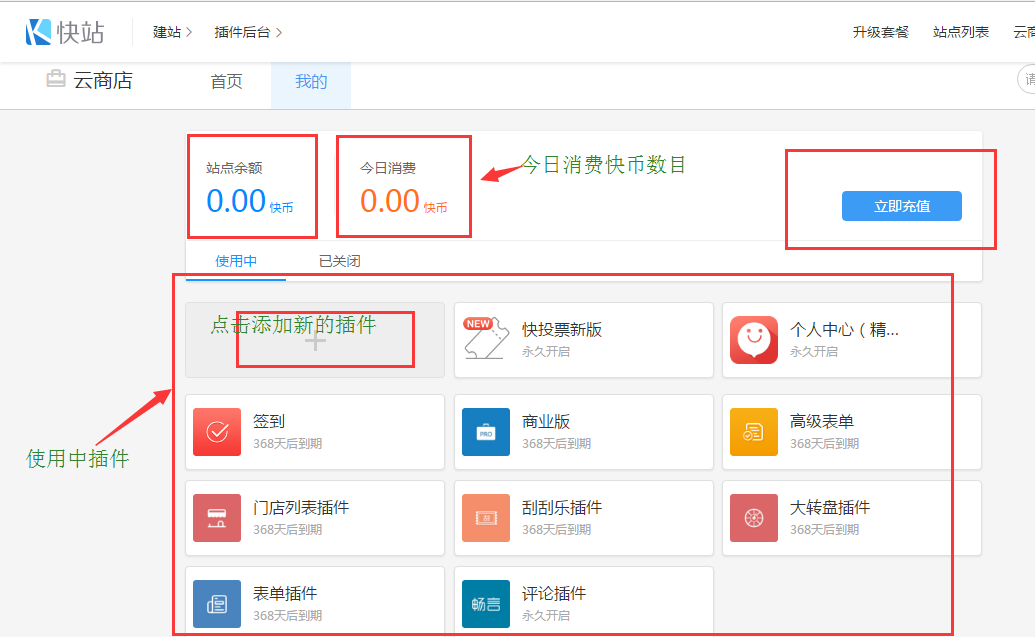Open the 大转盘插件 wheel icon
Viewport: 1035px width, 637px height.
click(753, 518)
